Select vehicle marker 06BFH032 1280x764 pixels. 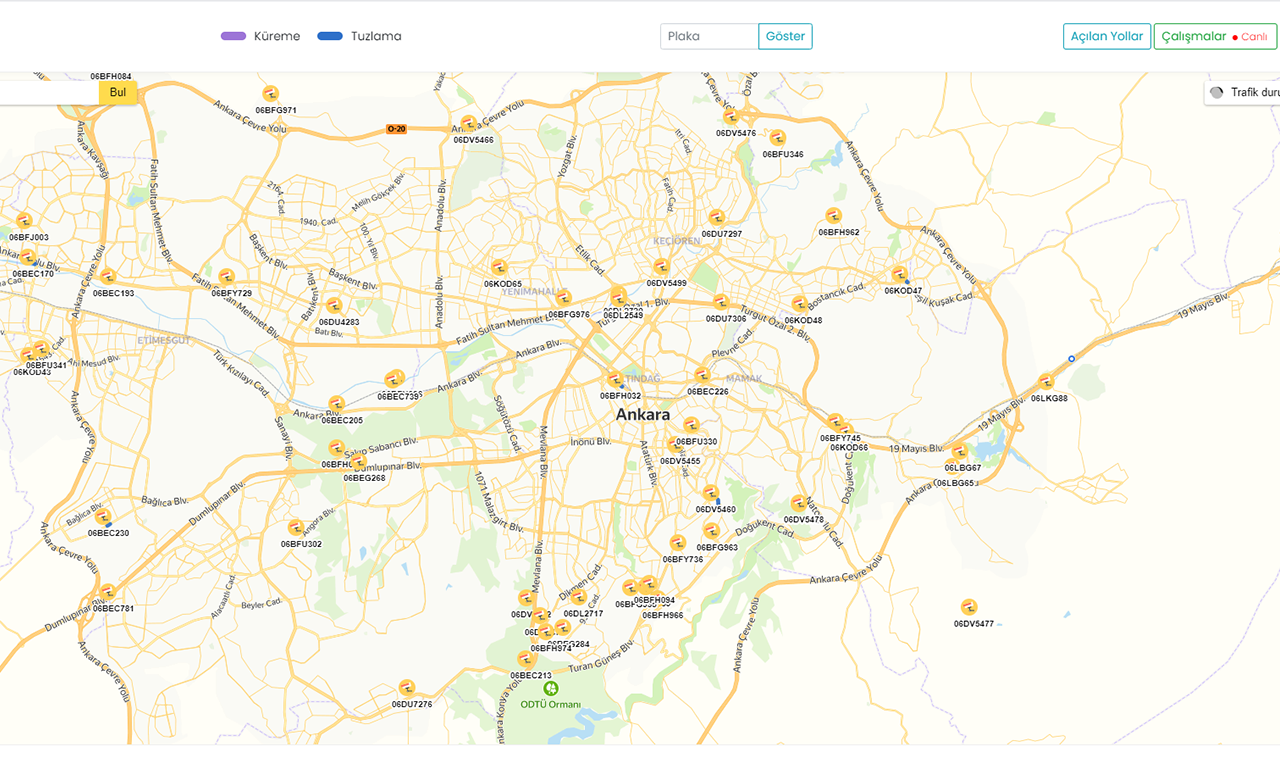coord(615,379)
